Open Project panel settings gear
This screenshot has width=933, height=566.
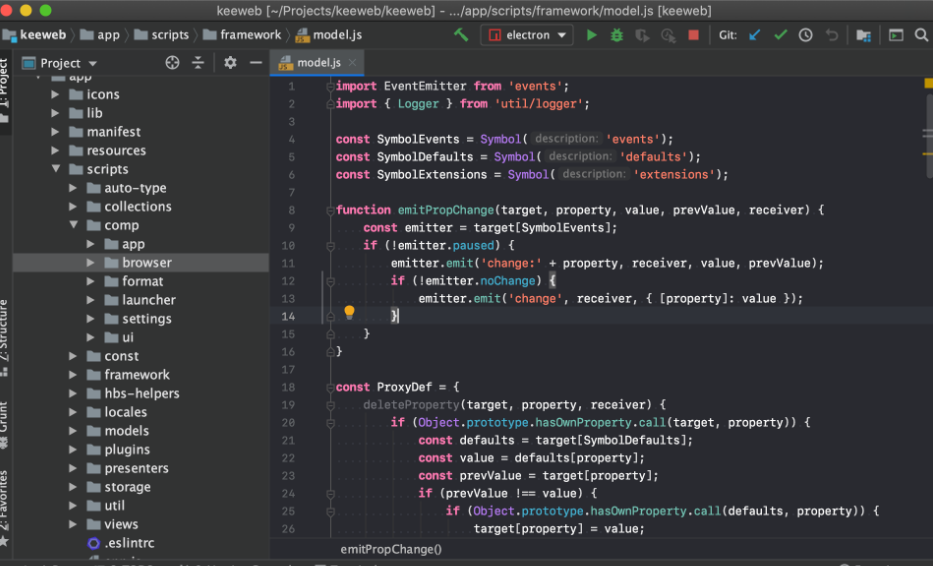[230, 62]
